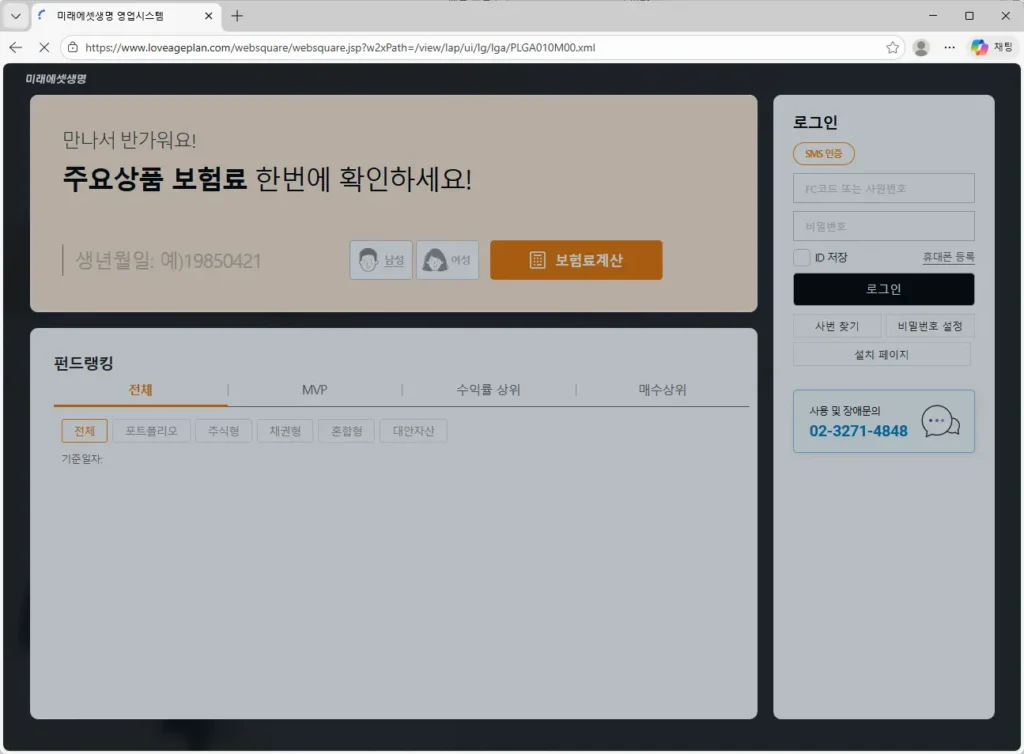Image resolution: width=1024 pixels, height=754 pixels.
Task: Expand the tab list dropdown chevron
Action: [15, 16]
